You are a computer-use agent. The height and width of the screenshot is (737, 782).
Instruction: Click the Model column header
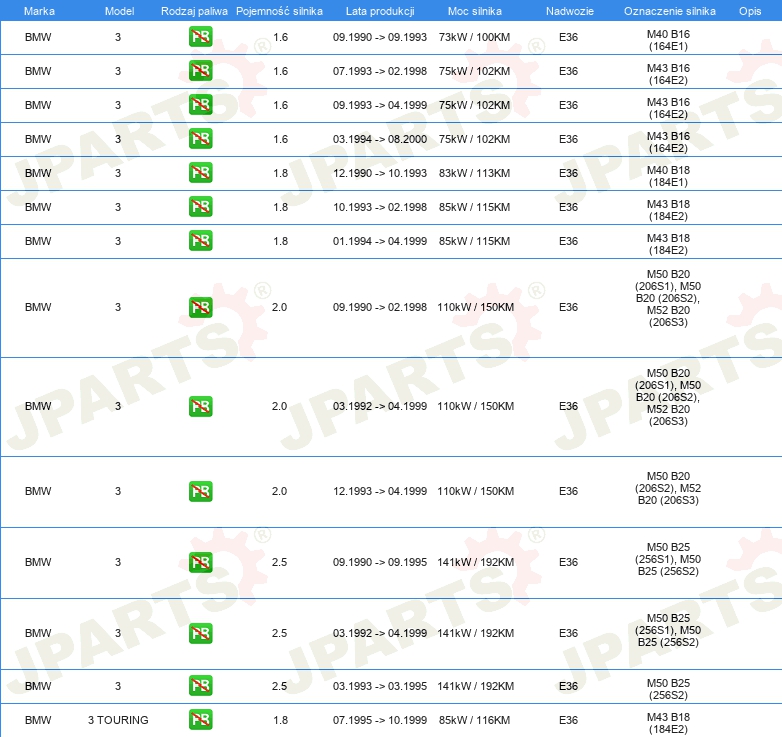coord(119,11)
